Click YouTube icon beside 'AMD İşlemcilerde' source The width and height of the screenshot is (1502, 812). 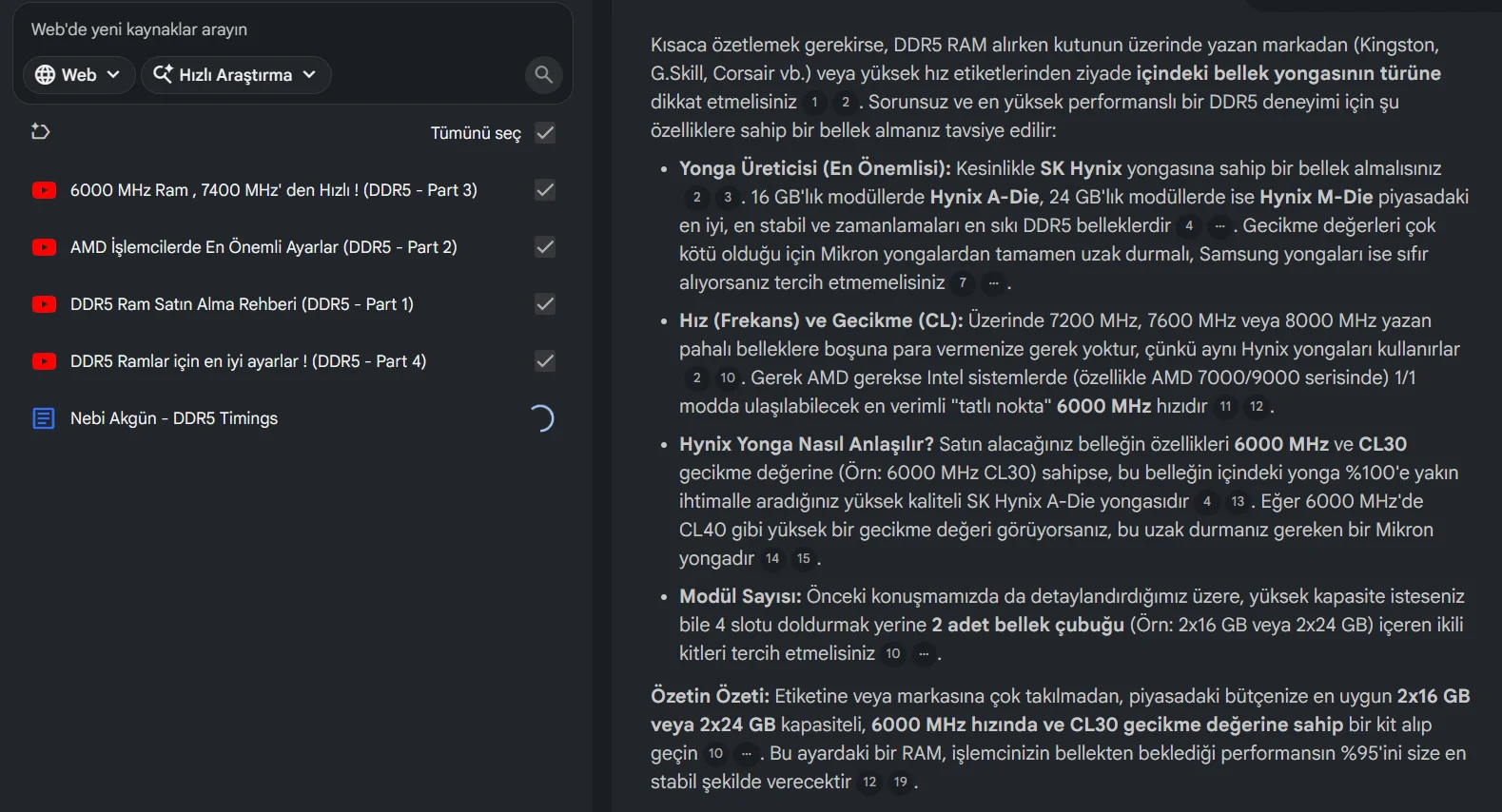click(44, 247)
